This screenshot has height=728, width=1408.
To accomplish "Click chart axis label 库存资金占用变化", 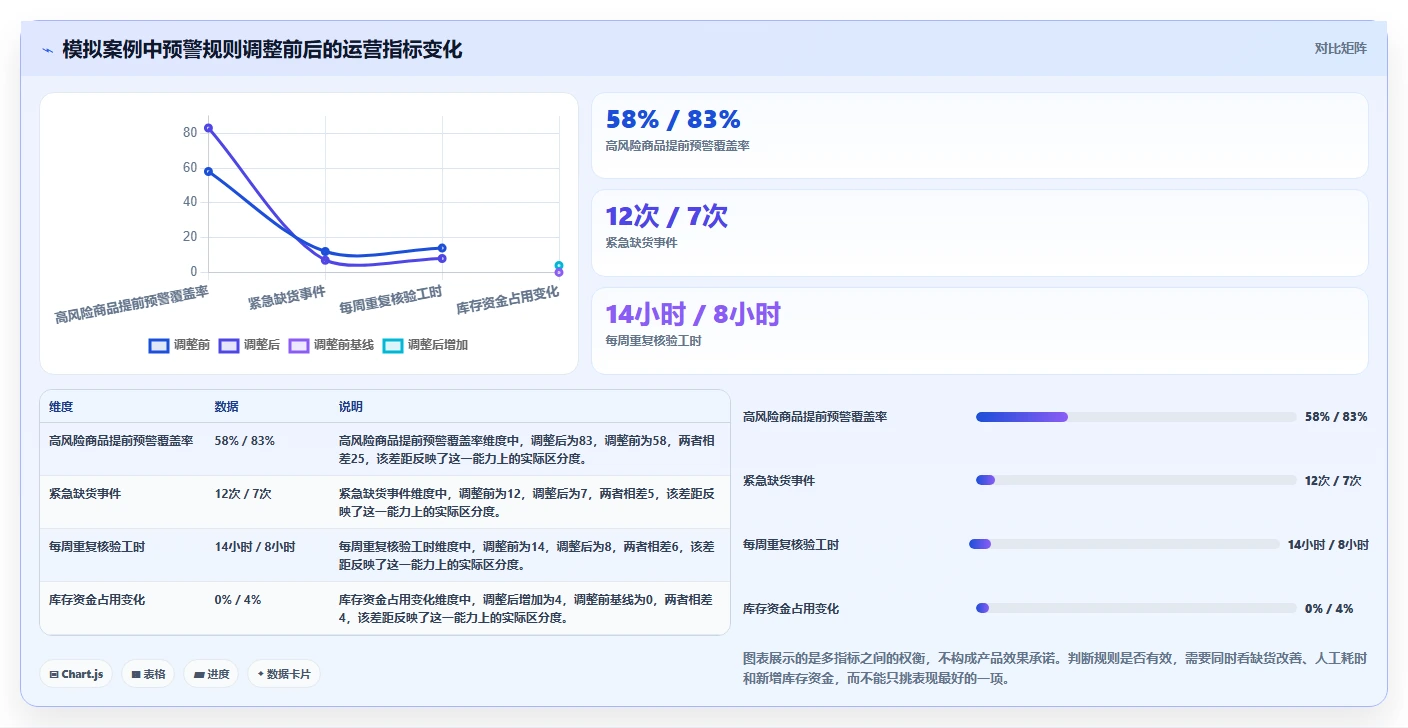I will (x=508, y=299).
